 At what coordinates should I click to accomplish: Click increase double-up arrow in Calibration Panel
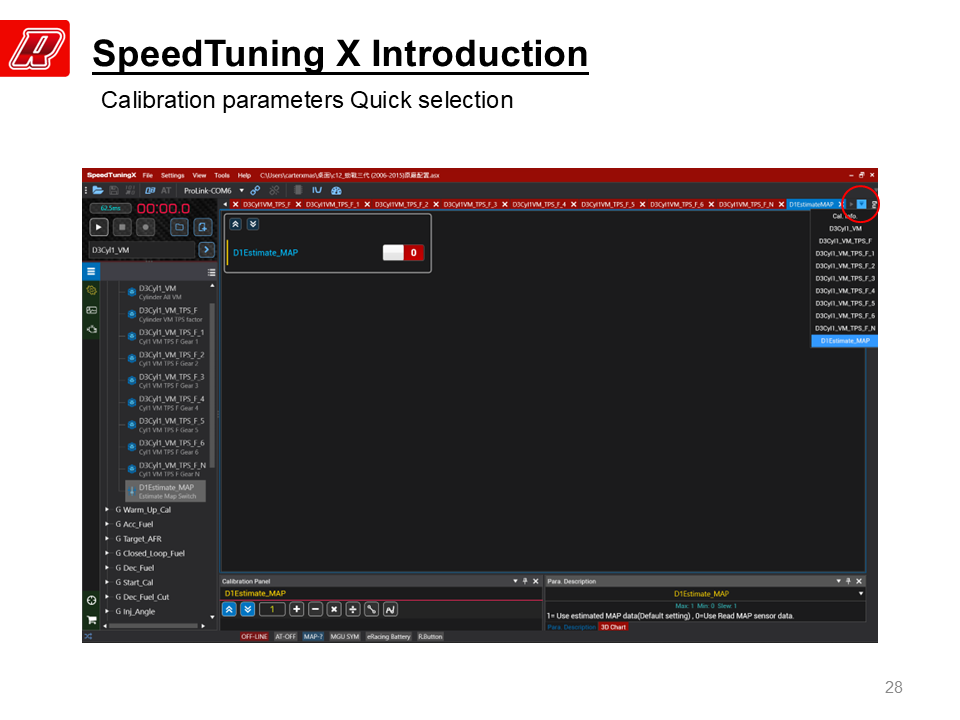229,609
